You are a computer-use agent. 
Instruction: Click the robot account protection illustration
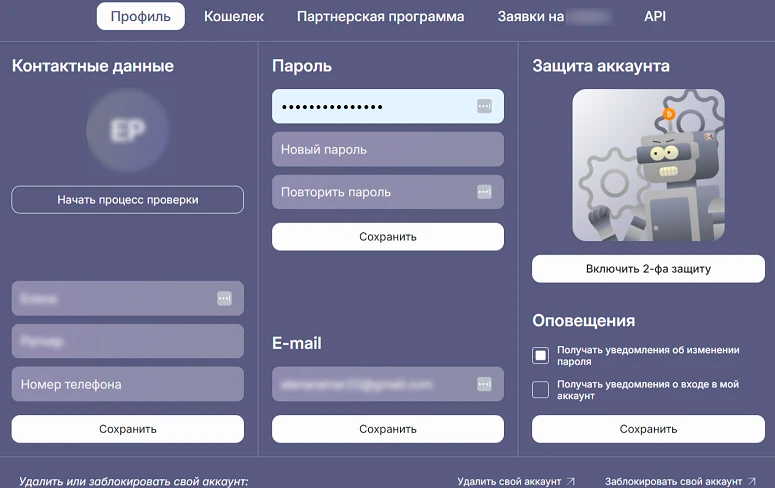coord(648,165)
